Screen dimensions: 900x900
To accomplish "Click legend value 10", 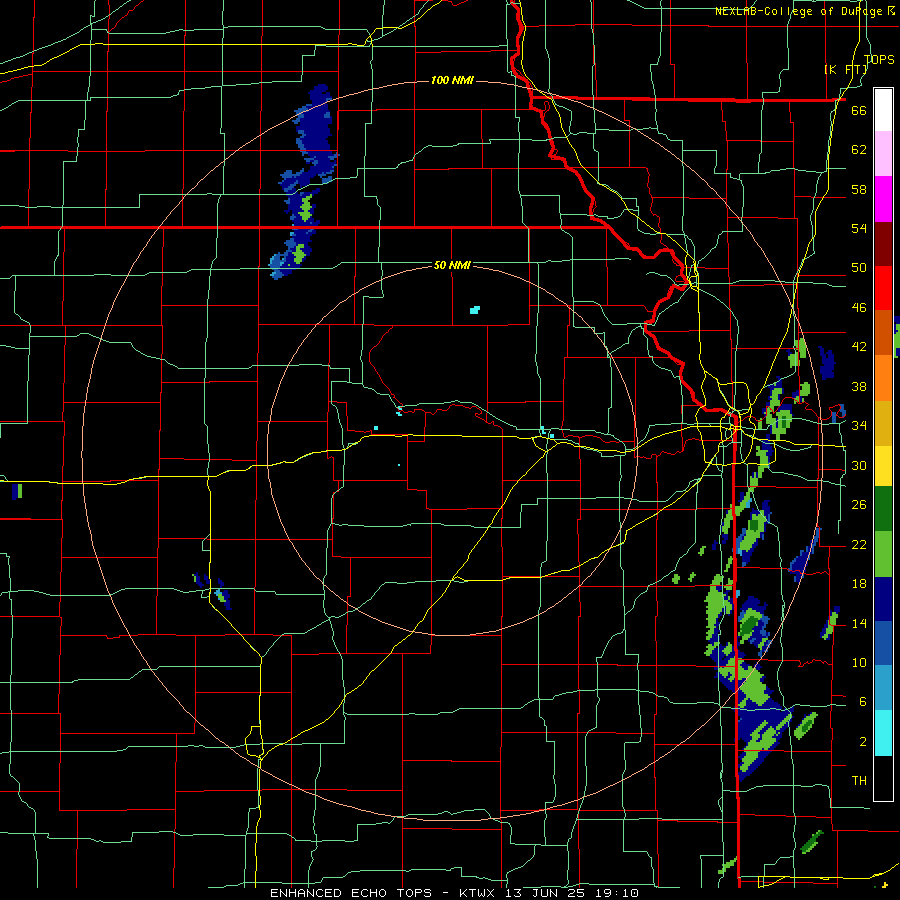I will 859,662.
